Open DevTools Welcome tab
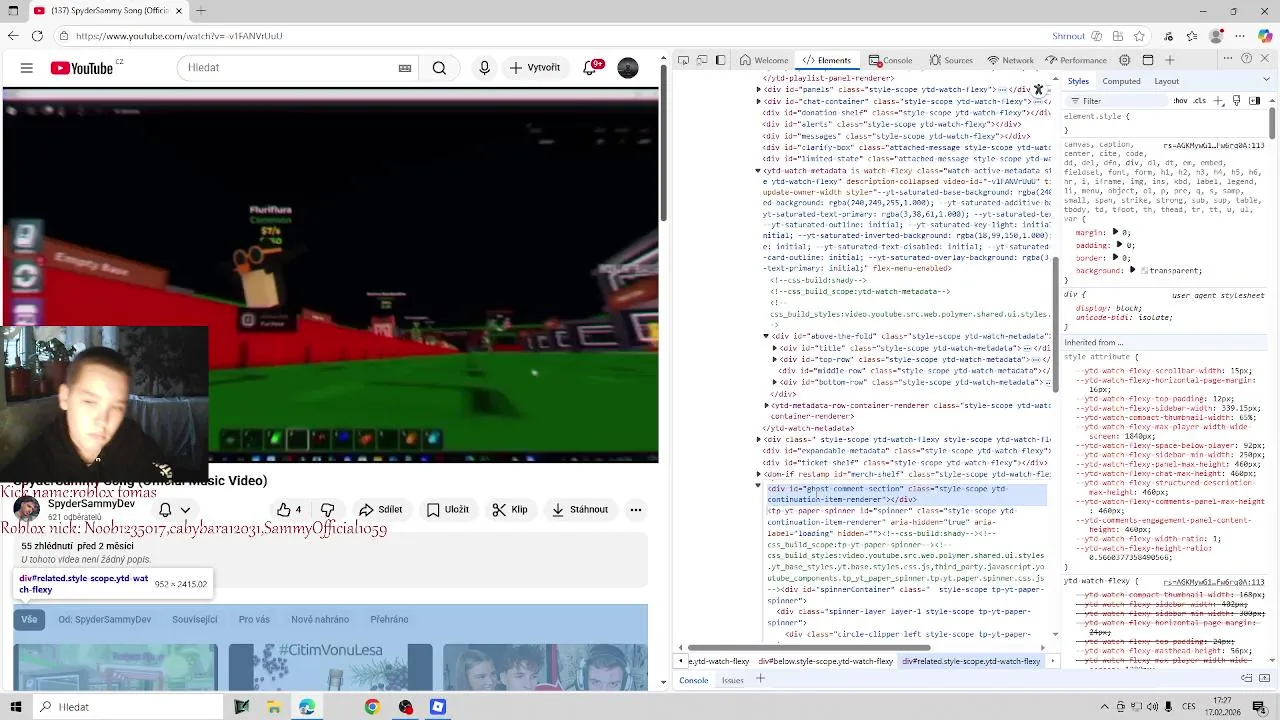 764,60
